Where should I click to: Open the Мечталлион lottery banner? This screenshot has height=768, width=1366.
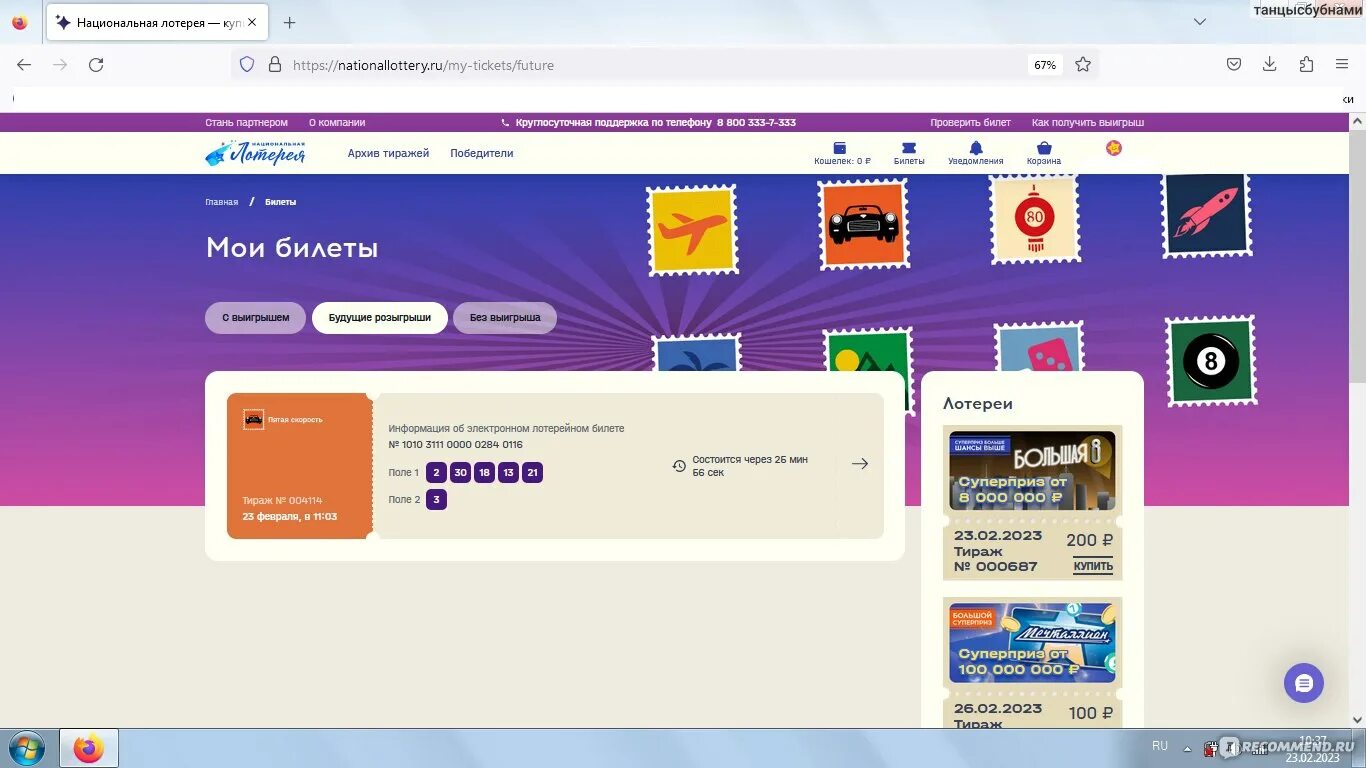pyautogui.click(x=1032, y=643)
